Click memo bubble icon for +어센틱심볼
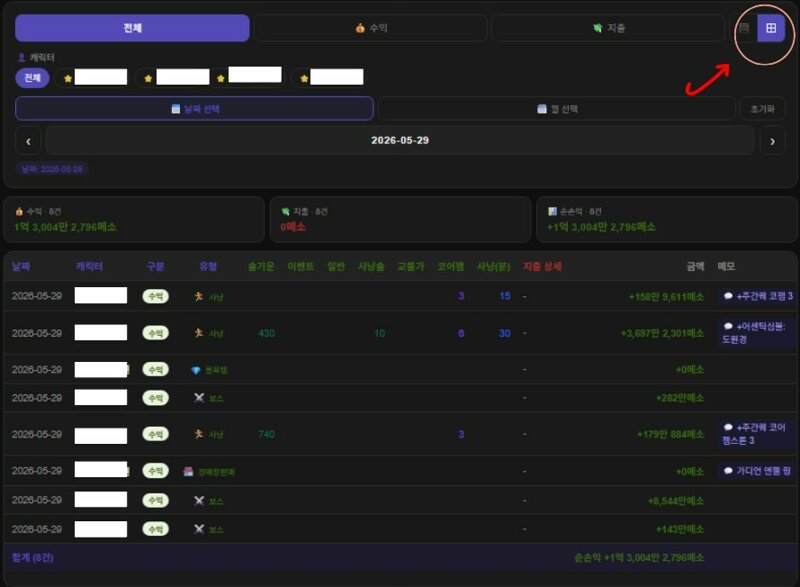Image resolution: width=800 pixels, height=587 pixels. (728, 326)
